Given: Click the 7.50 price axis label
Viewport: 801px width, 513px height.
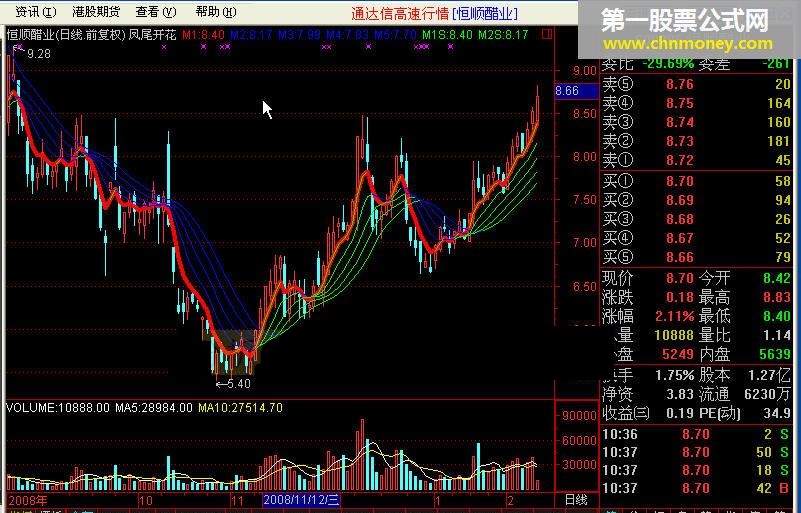Looking at the screenshot, I should (585, 199).
